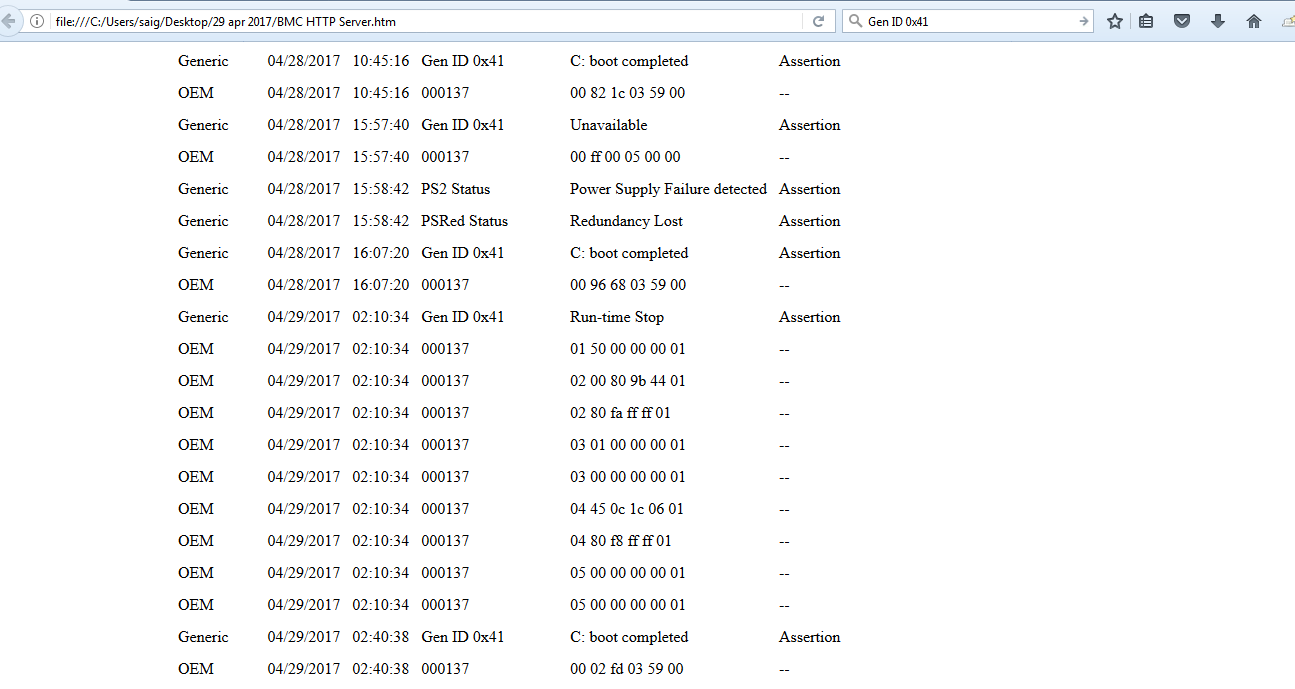Click the Run-time Stop event text
The width and height of the screenshot is (1295, 689).
616,316
